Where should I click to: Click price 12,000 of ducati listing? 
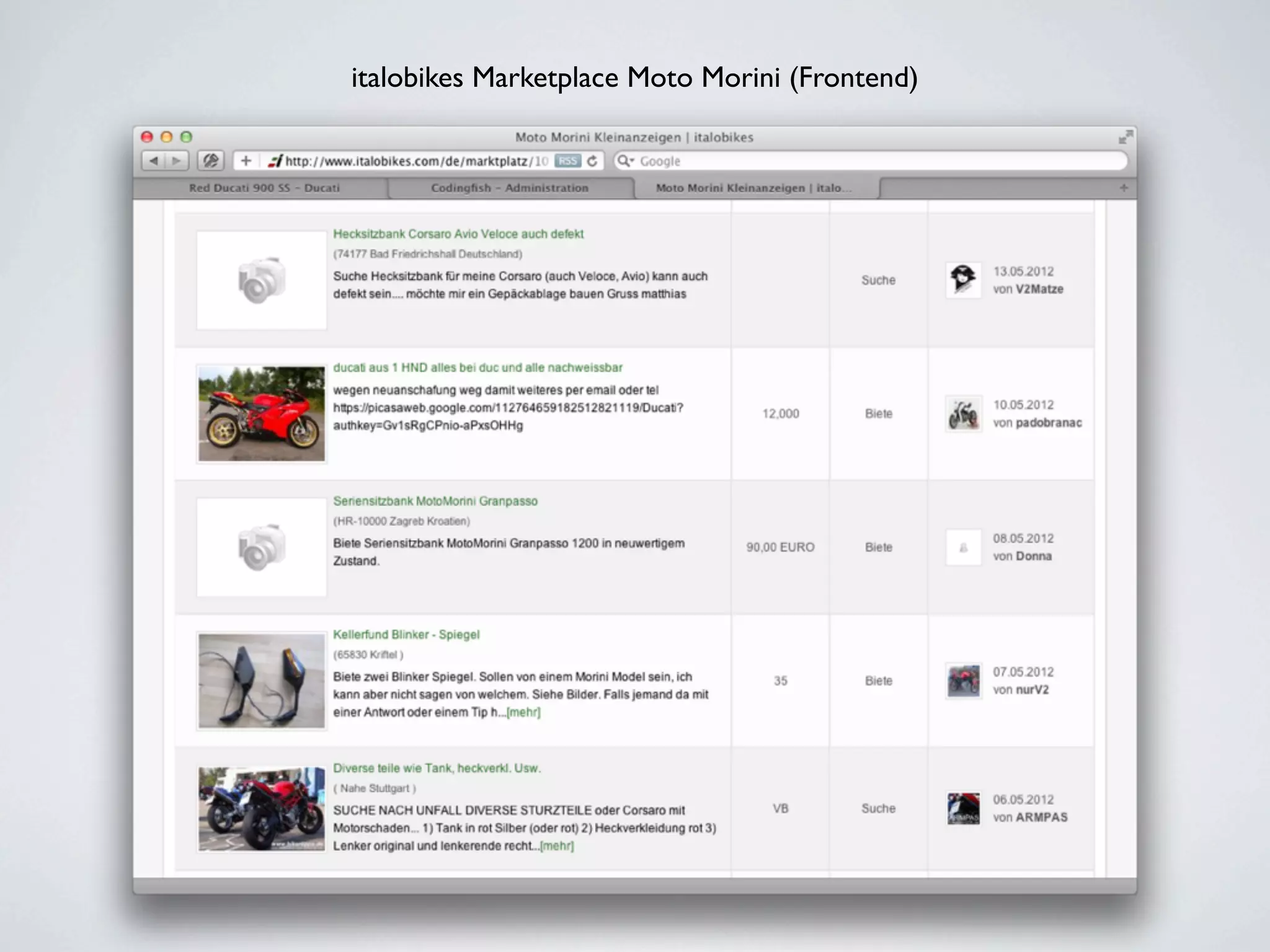click(781, 413)
